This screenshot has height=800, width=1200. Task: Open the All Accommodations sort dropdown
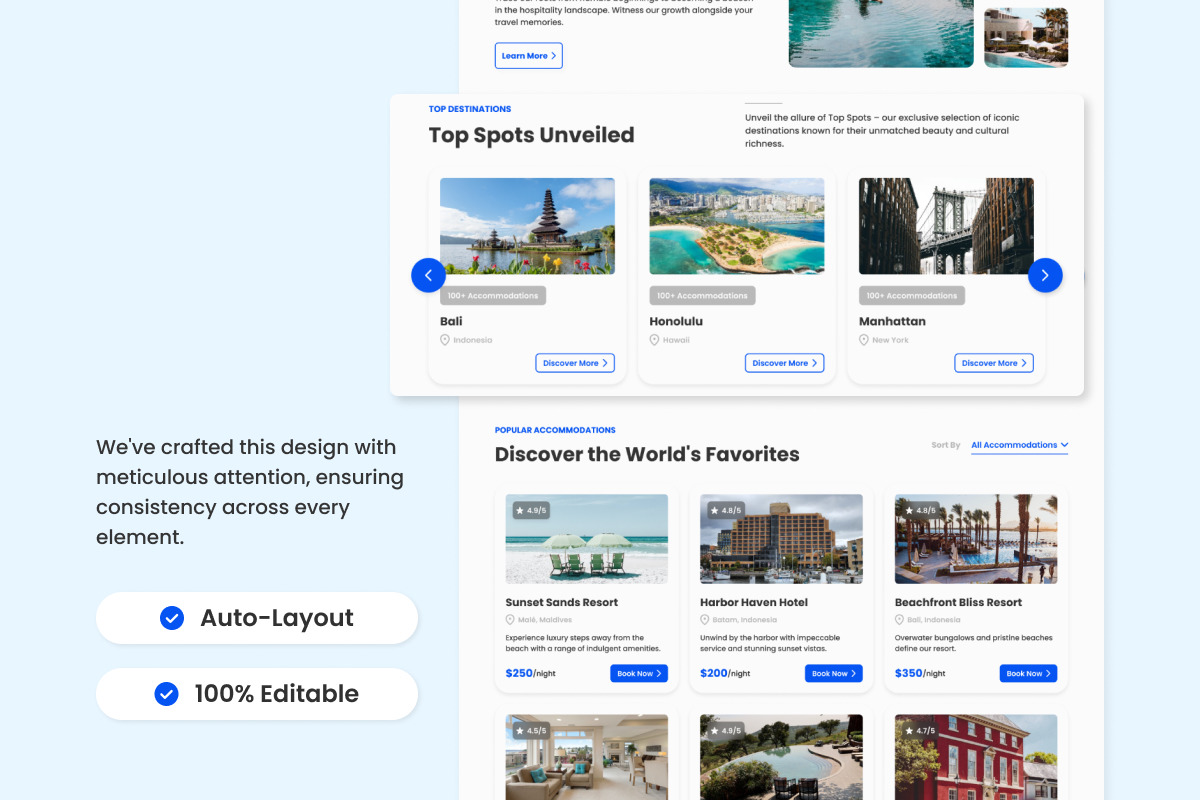coord(1019,445)
